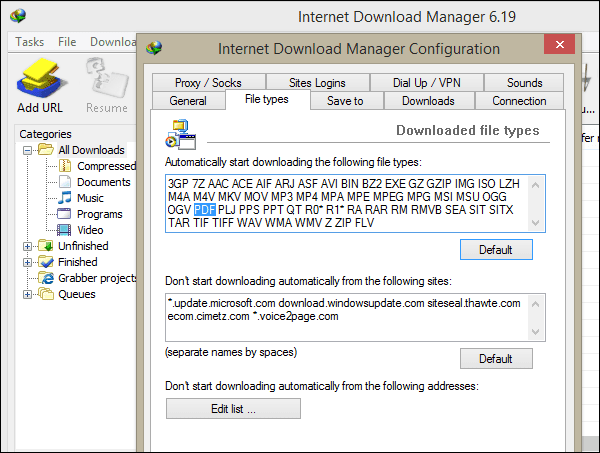Click the Programs category icon
This screenshot has width=600, height=453.
pyautogui.click(x=64, y=213)
